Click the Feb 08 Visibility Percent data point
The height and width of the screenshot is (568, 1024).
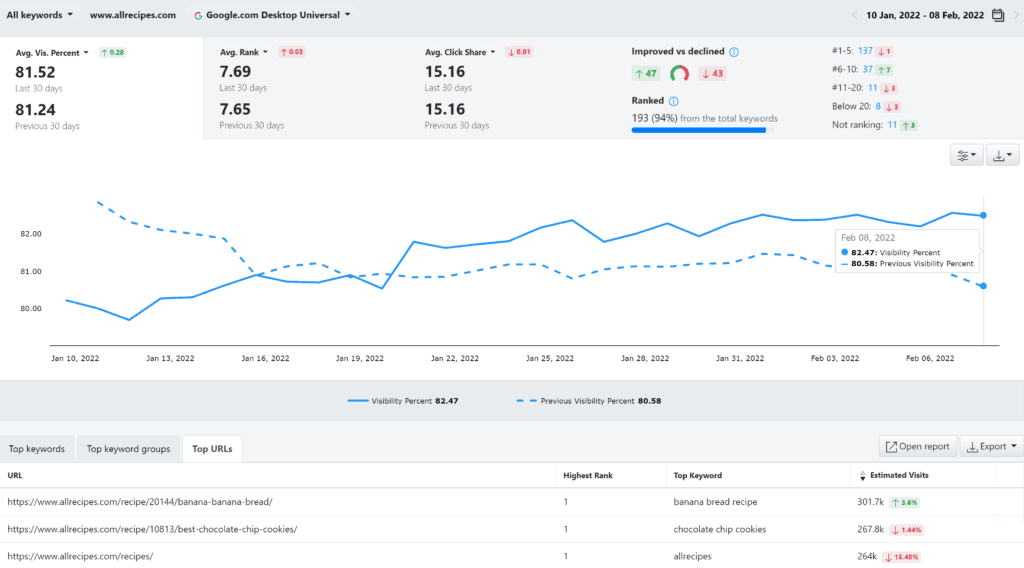(983, 215)
